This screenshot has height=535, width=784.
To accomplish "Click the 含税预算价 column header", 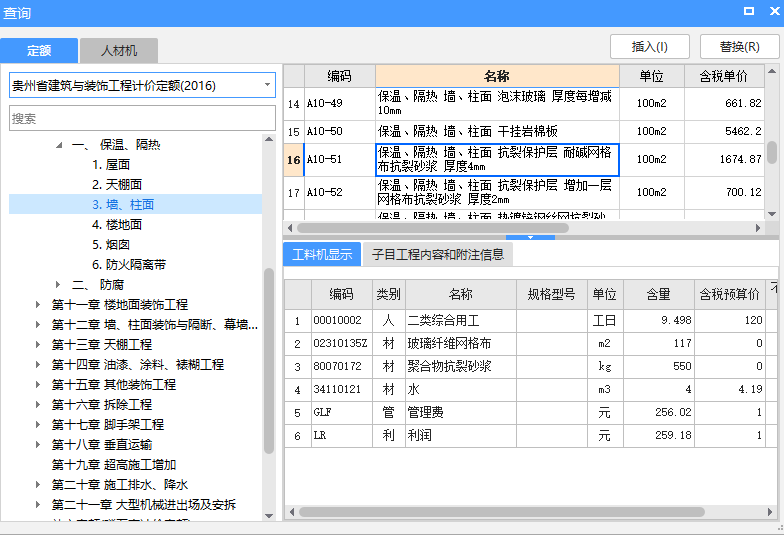I will pos(729,294).
